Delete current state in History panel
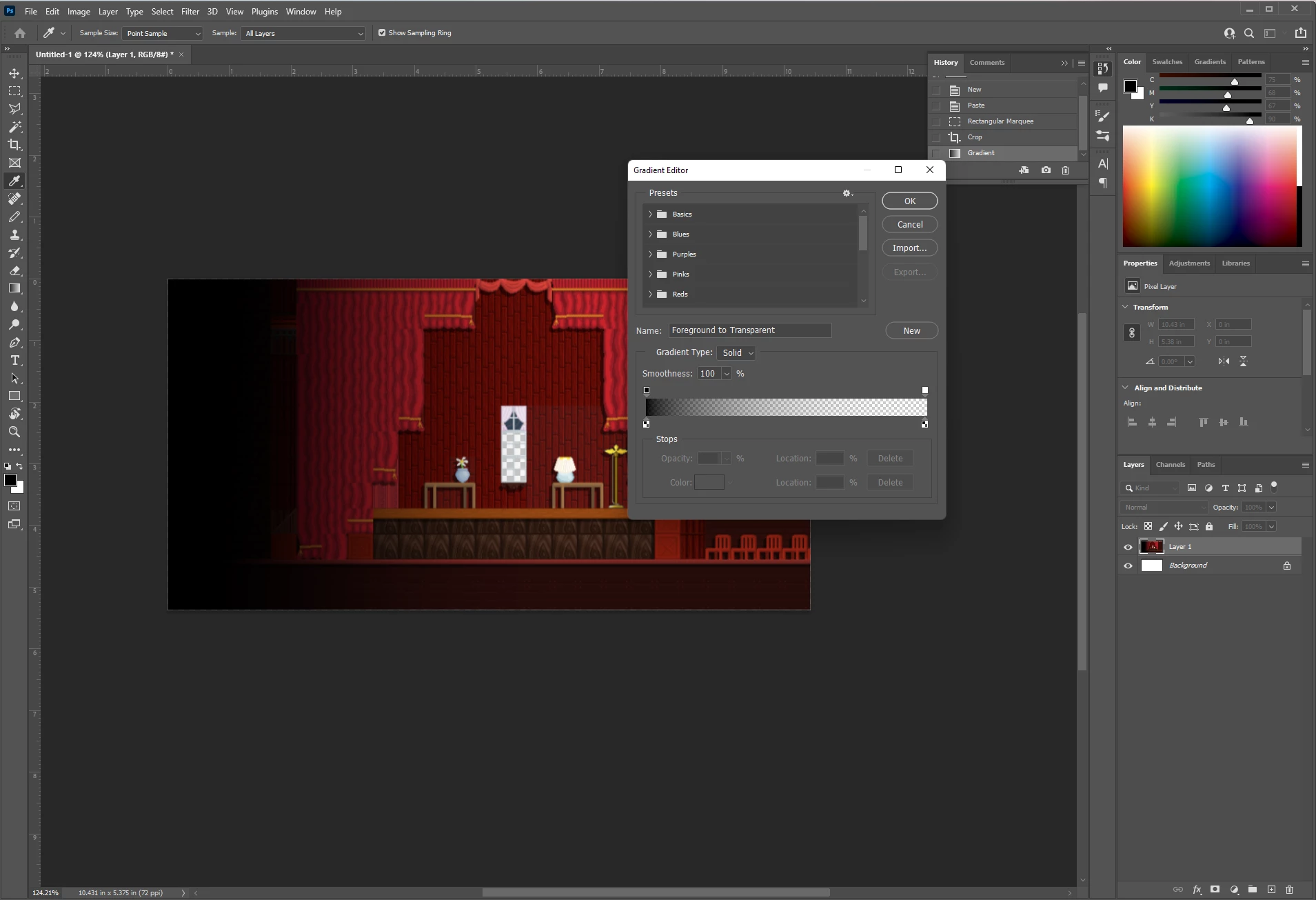The image size is (1316, 900). point(1065,170)
